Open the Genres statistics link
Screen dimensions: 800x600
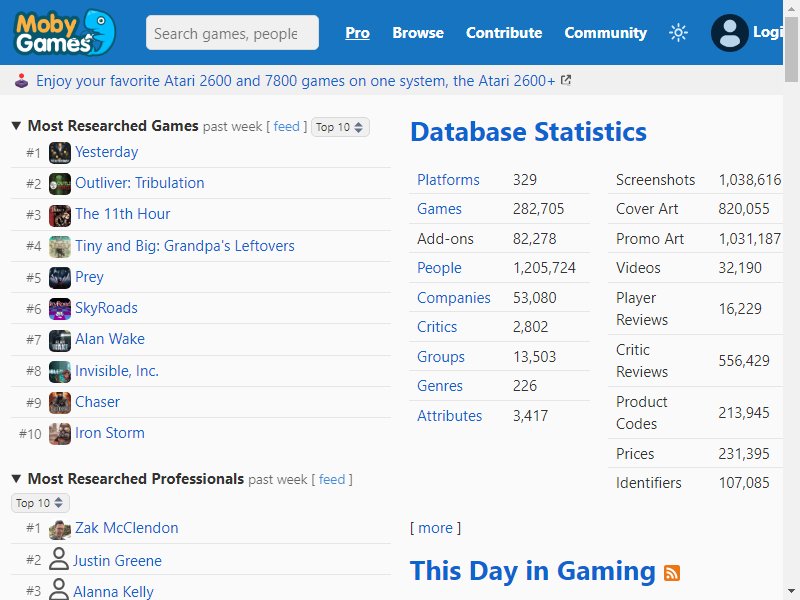pyautogui.click(x=440, y=386)
